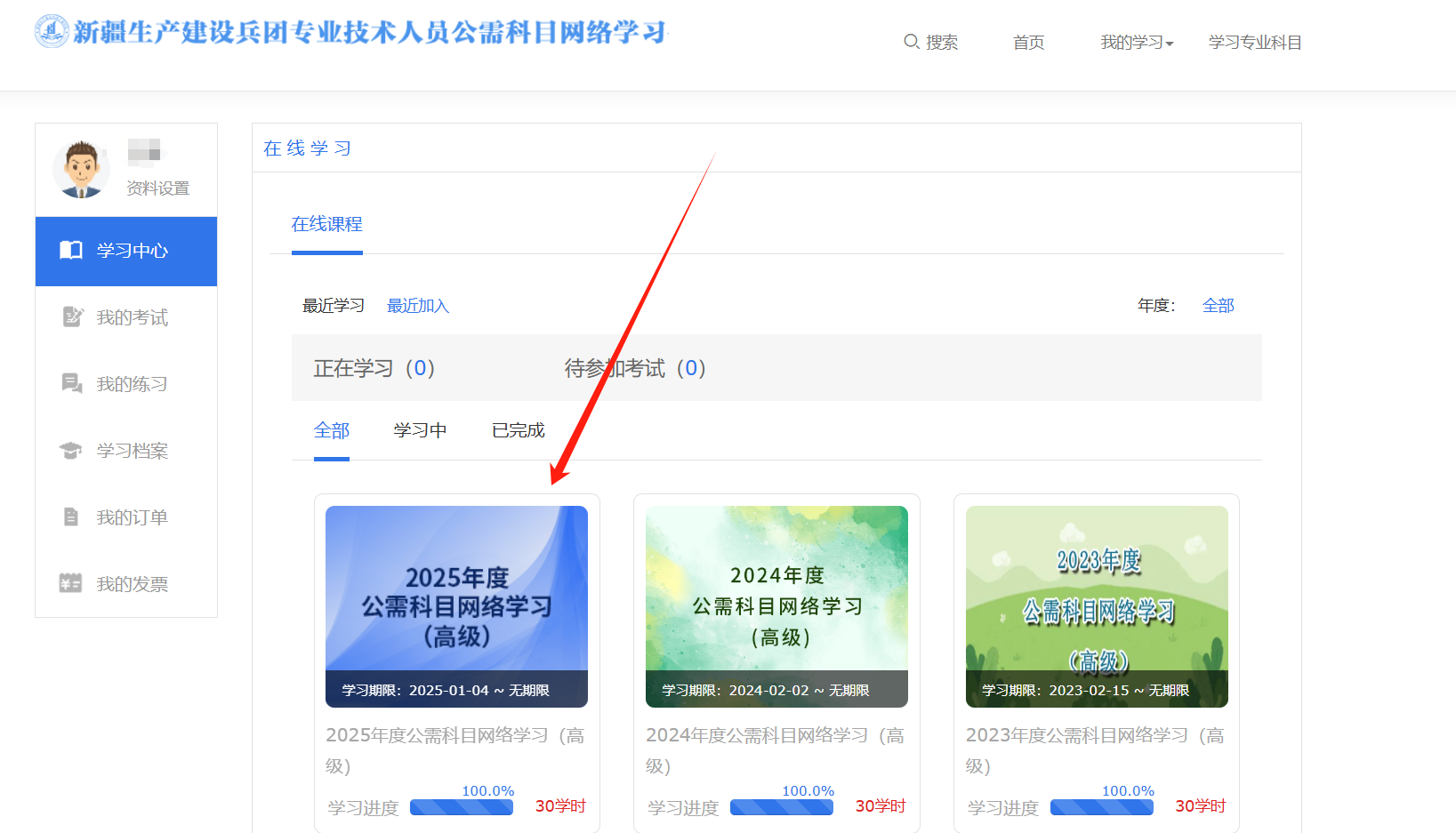Image resolution: width=1456 pixels, height=833 pixels.
Task: Click the 我的订单 document icon
Action: [x=71, y=517]
